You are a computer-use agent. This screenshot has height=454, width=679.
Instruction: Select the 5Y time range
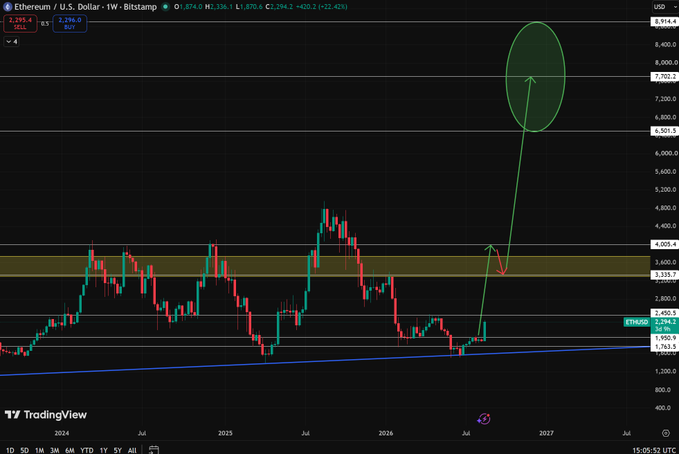[118, 451]
